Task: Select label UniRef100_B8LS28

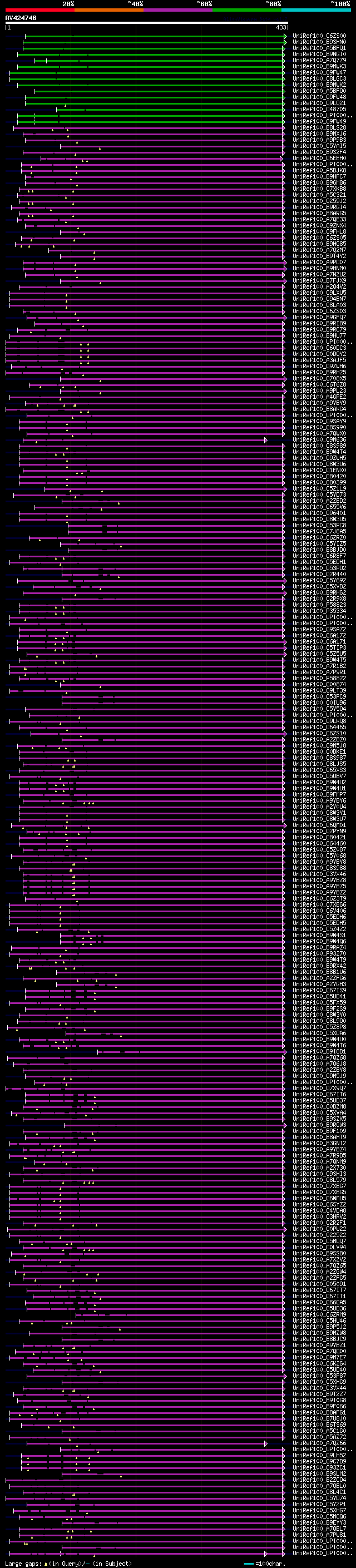Action: (x=319, y=128)
